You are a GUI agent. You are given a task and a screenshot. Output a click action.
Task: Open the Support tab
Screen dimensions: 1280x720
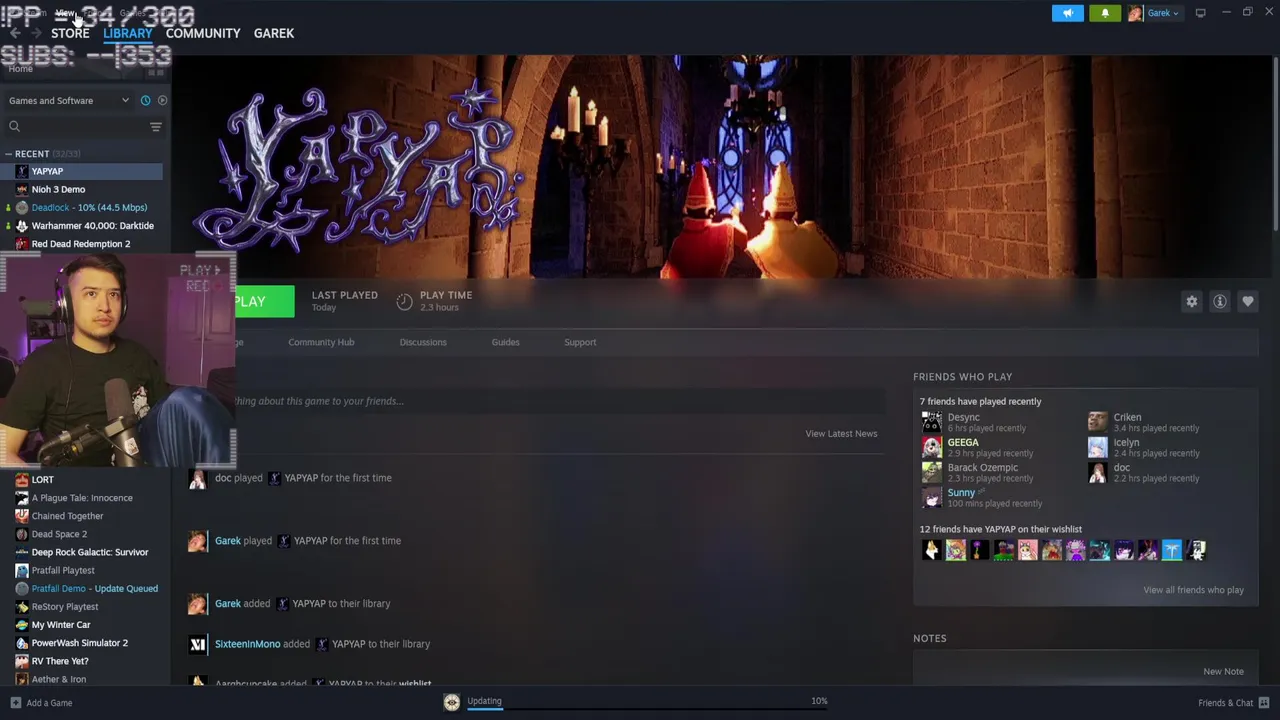tap(580, 342)
